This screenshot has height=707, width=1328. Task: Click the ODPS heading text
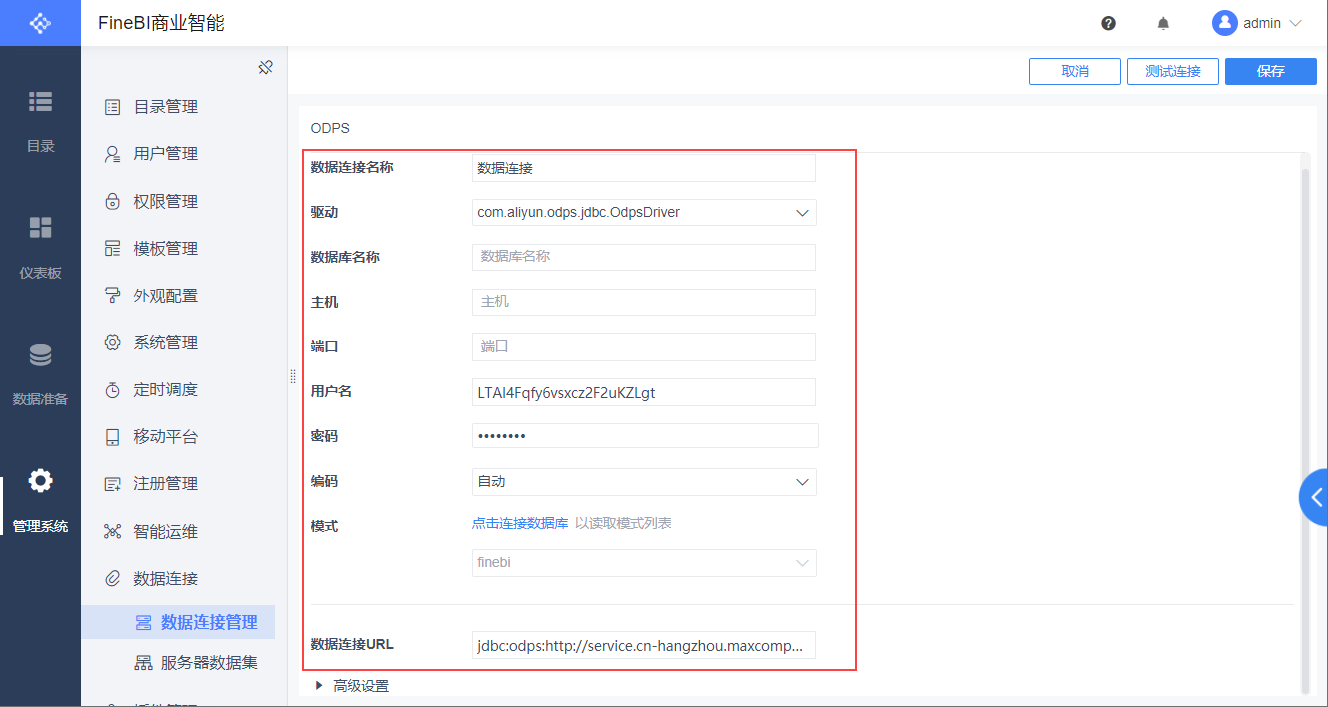pos(330,129)
